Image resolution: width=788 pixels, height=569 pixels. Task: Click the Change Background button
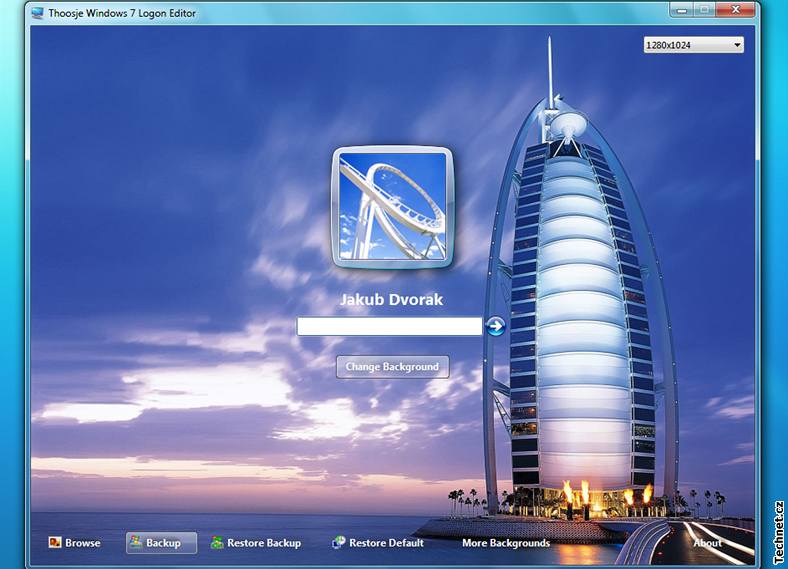(392, 367)
